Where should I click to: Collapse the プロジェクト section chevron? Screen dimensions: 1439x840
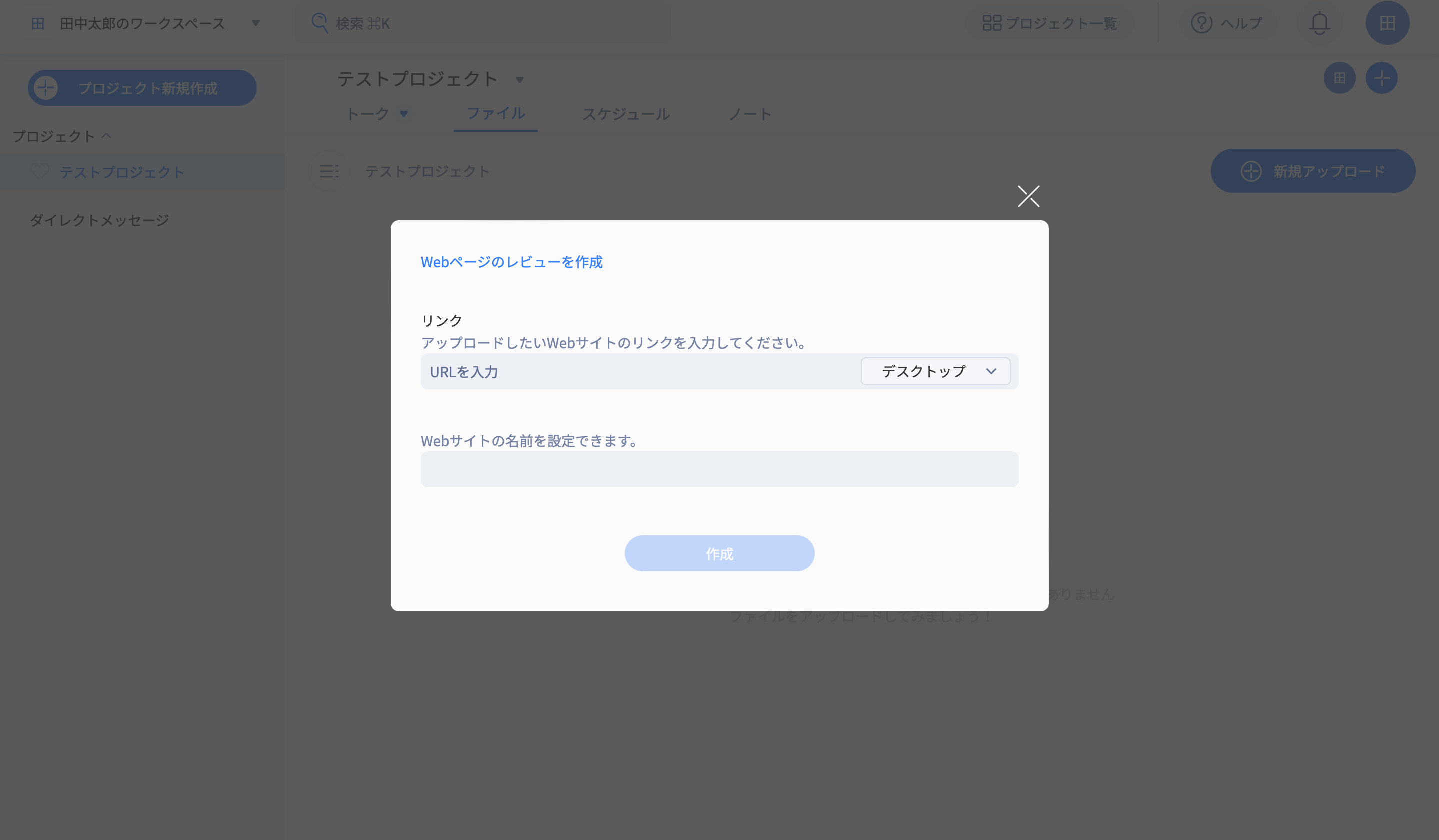tap(107, 136)
